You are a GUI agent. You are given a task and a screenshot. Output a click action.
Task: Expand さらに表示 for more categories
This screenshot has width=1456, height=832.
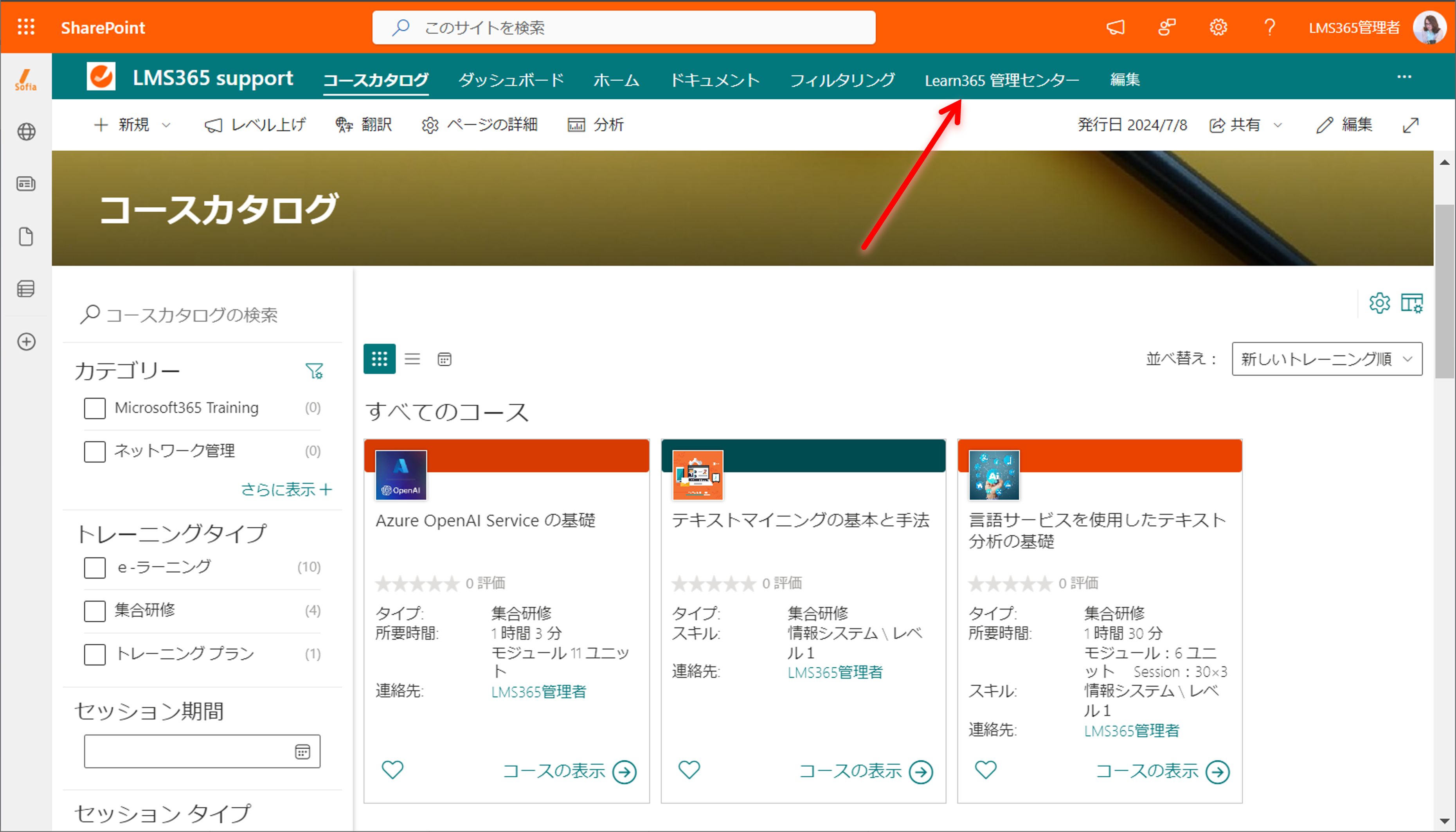tap(286, 489)
